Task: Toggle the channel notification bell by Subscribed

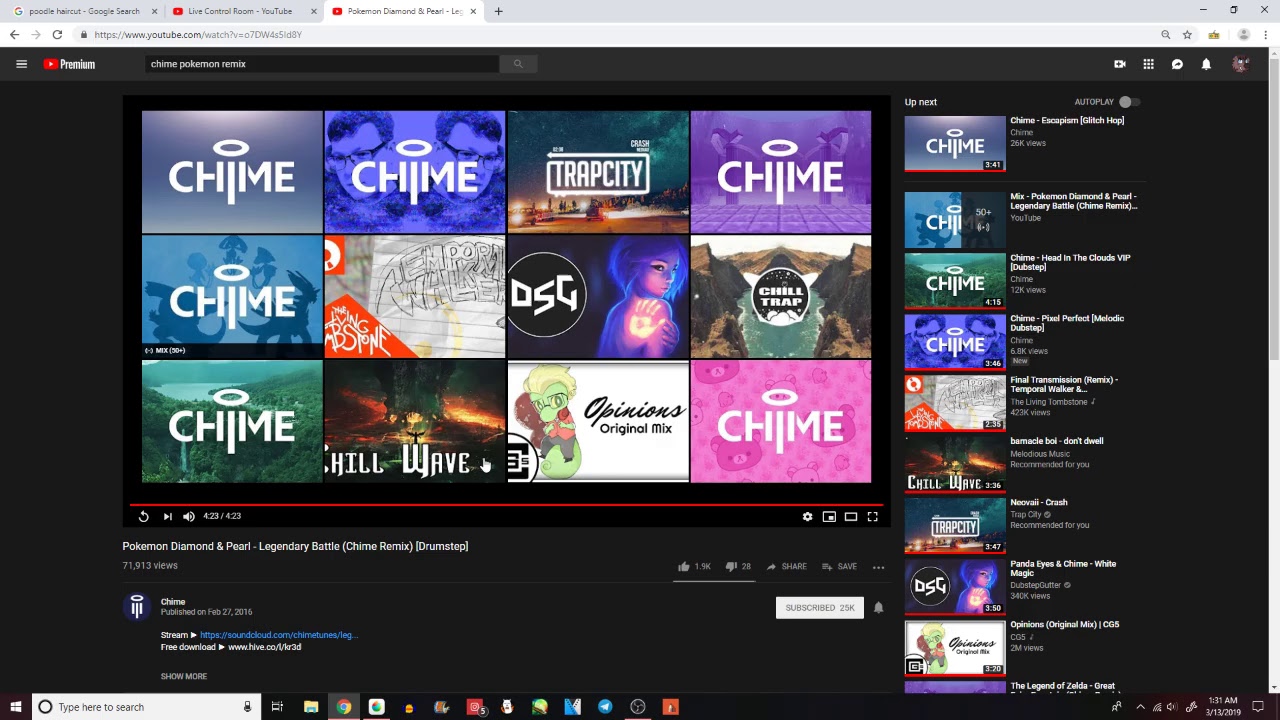Action: pyautogui.click(x=878, y=607)
